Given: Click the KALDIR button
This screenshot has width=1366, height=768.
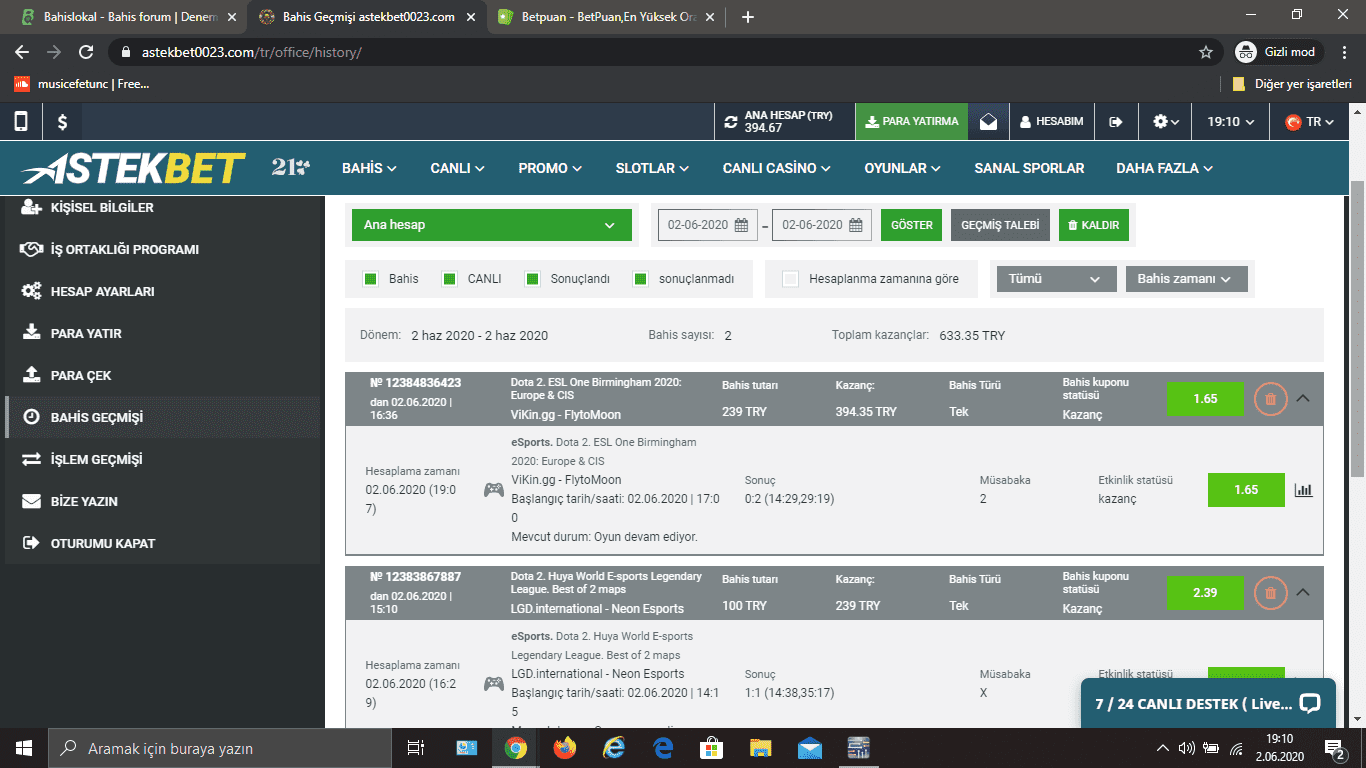Looking at the screenshot, I should tap(1093, 225).
